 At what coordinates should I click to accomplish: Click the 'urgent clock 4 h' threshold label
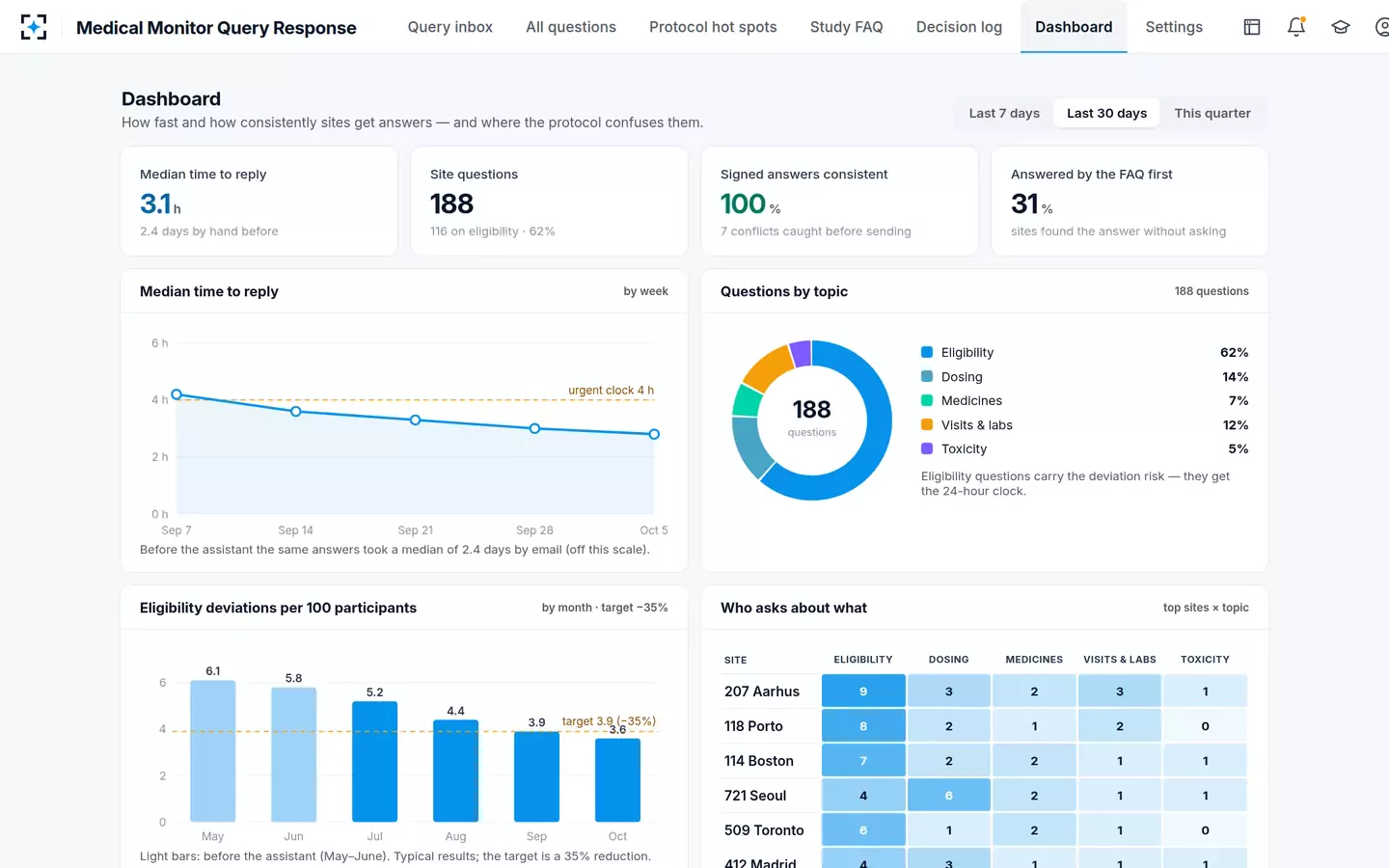tap(611, 391)
